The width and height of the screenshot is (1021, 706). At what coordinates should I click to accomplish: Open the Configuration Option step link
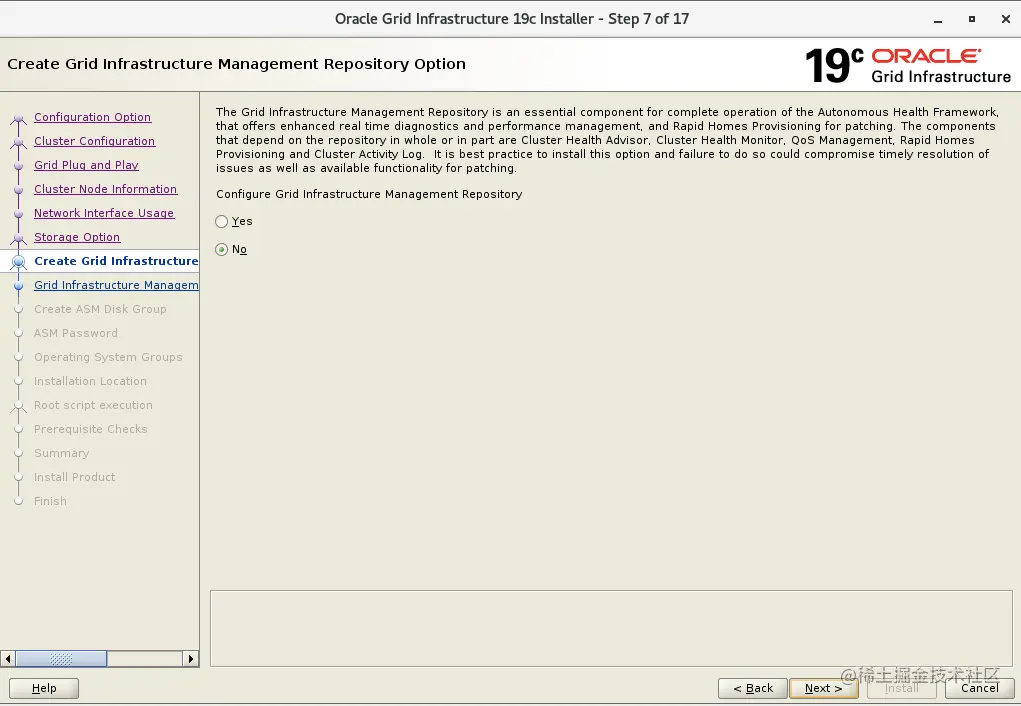[x=92, y=117]
